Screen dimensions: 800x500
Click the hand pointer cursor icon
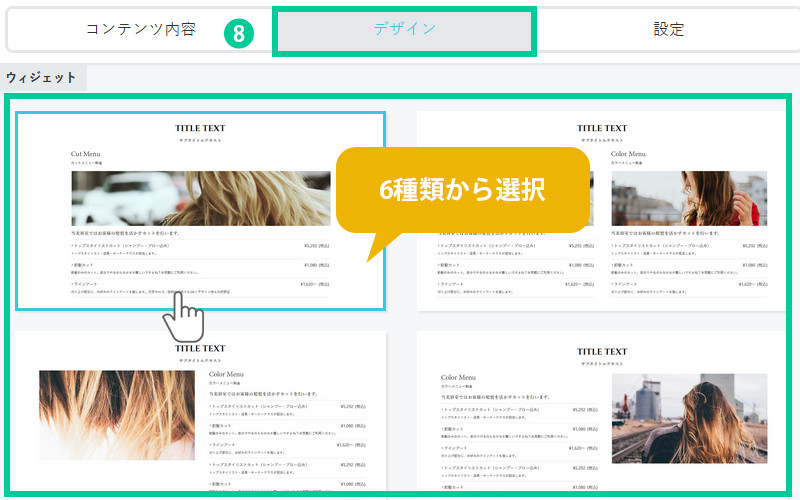(x=183, y=318)
